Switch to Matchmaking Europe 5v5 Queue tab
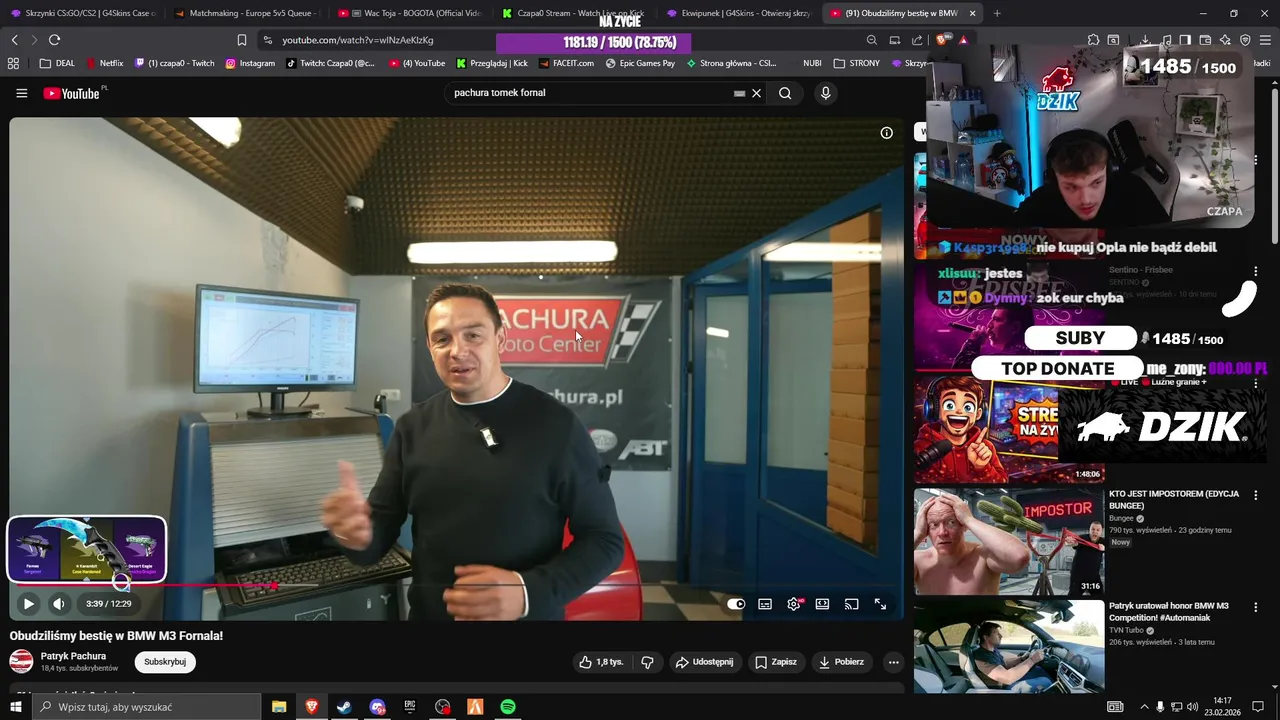The image size is (1280, 720). (245, 13)
